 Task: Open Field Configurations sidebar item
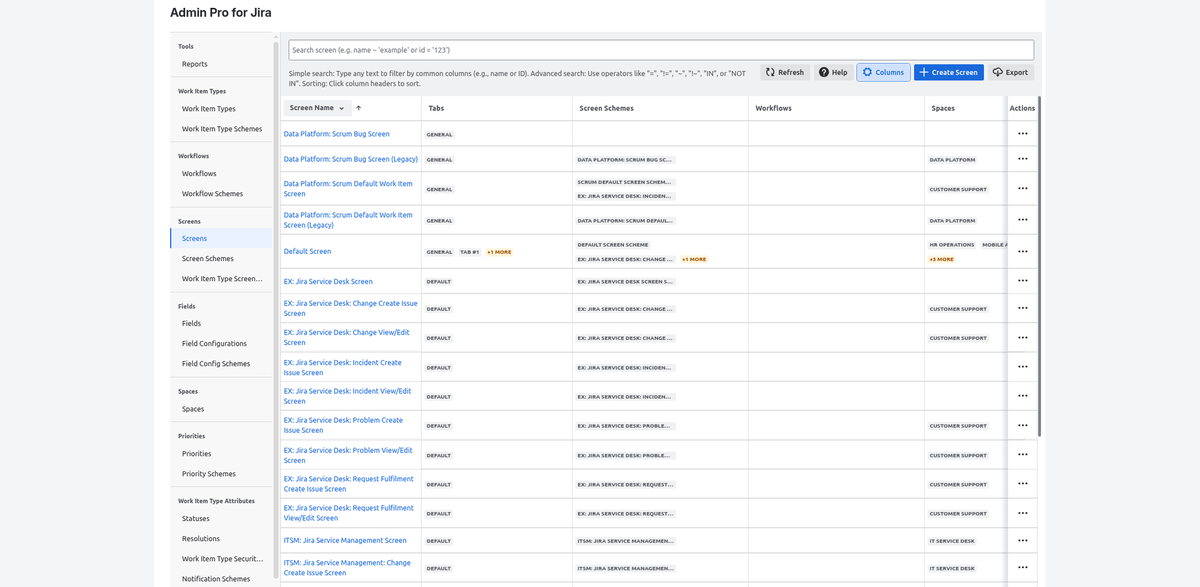(x=214, y=344)
